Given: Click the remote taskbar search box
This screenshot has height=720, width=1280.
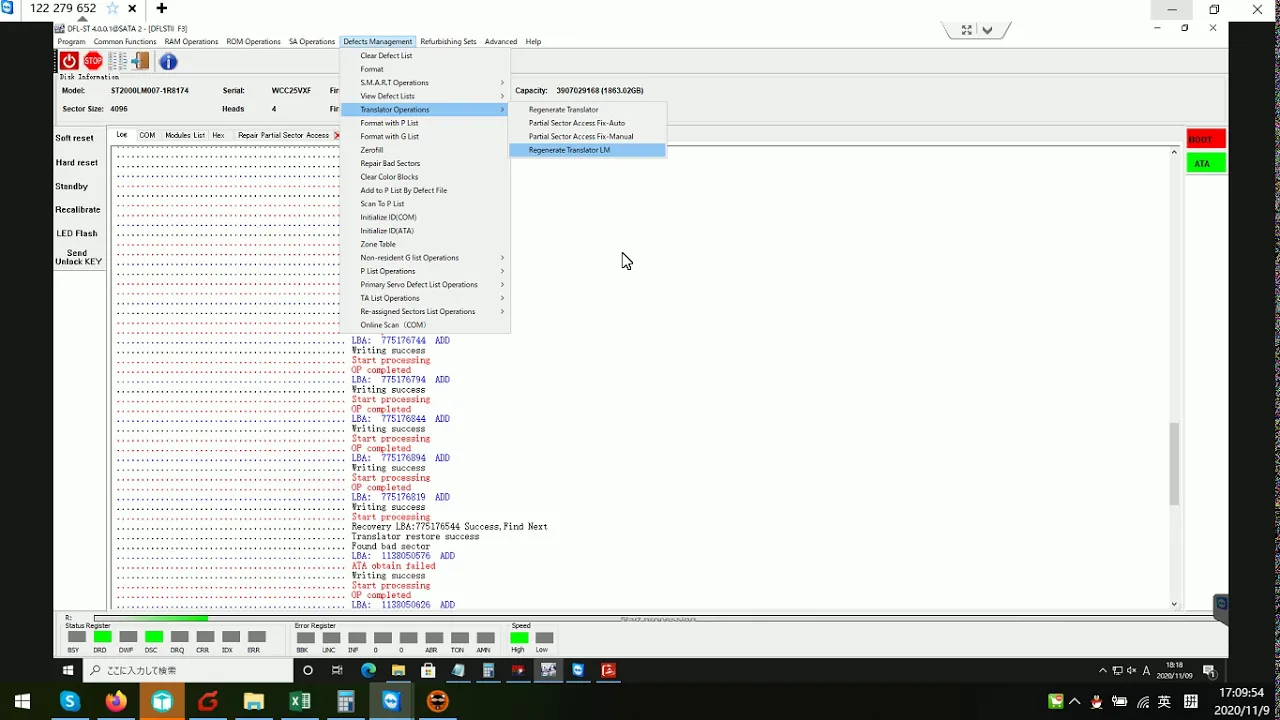Looking at the screenshot, I should tap(187, 670).
